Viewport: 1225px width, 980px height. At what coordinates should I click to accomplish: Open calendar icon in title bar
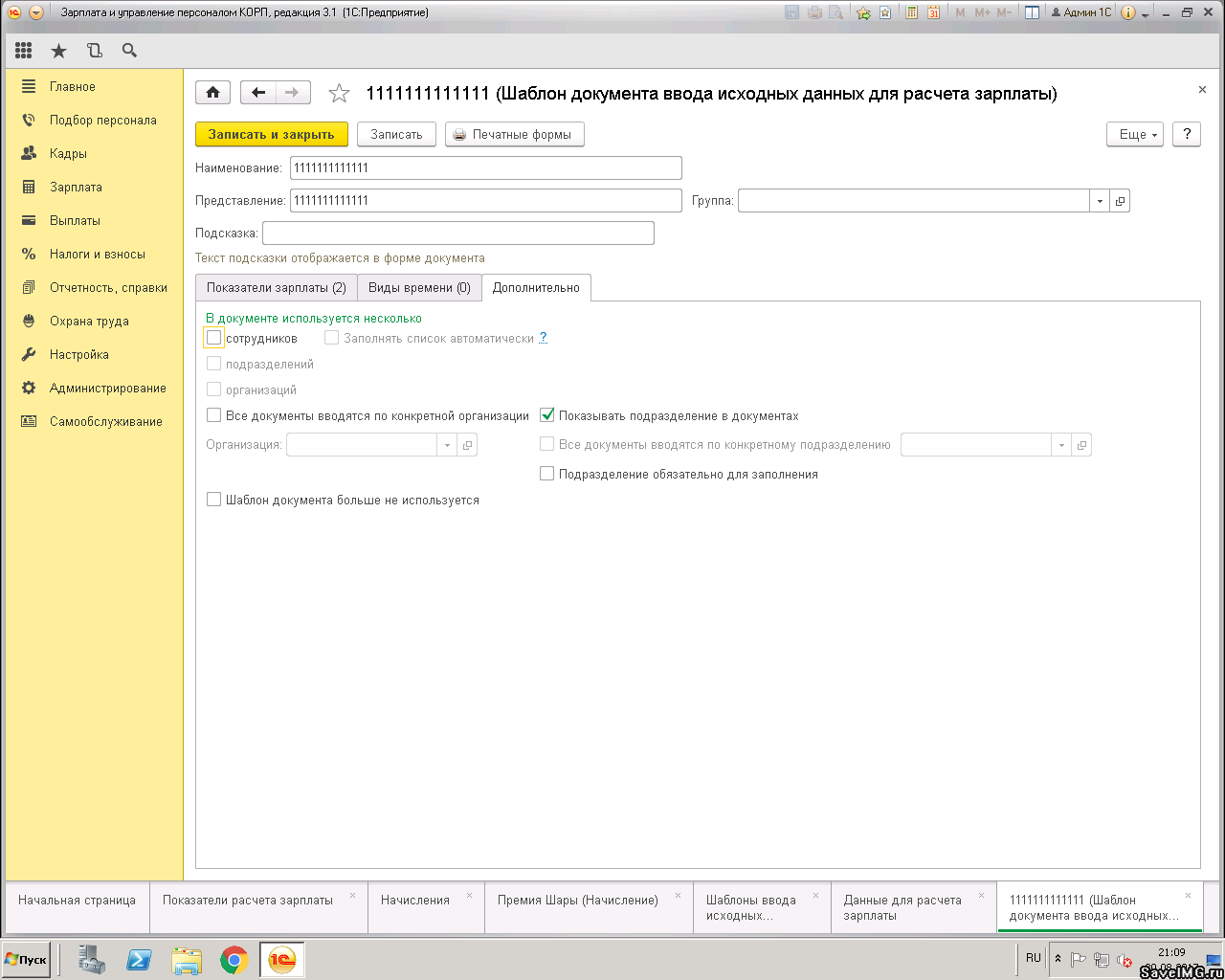click(x=933, y=12)
